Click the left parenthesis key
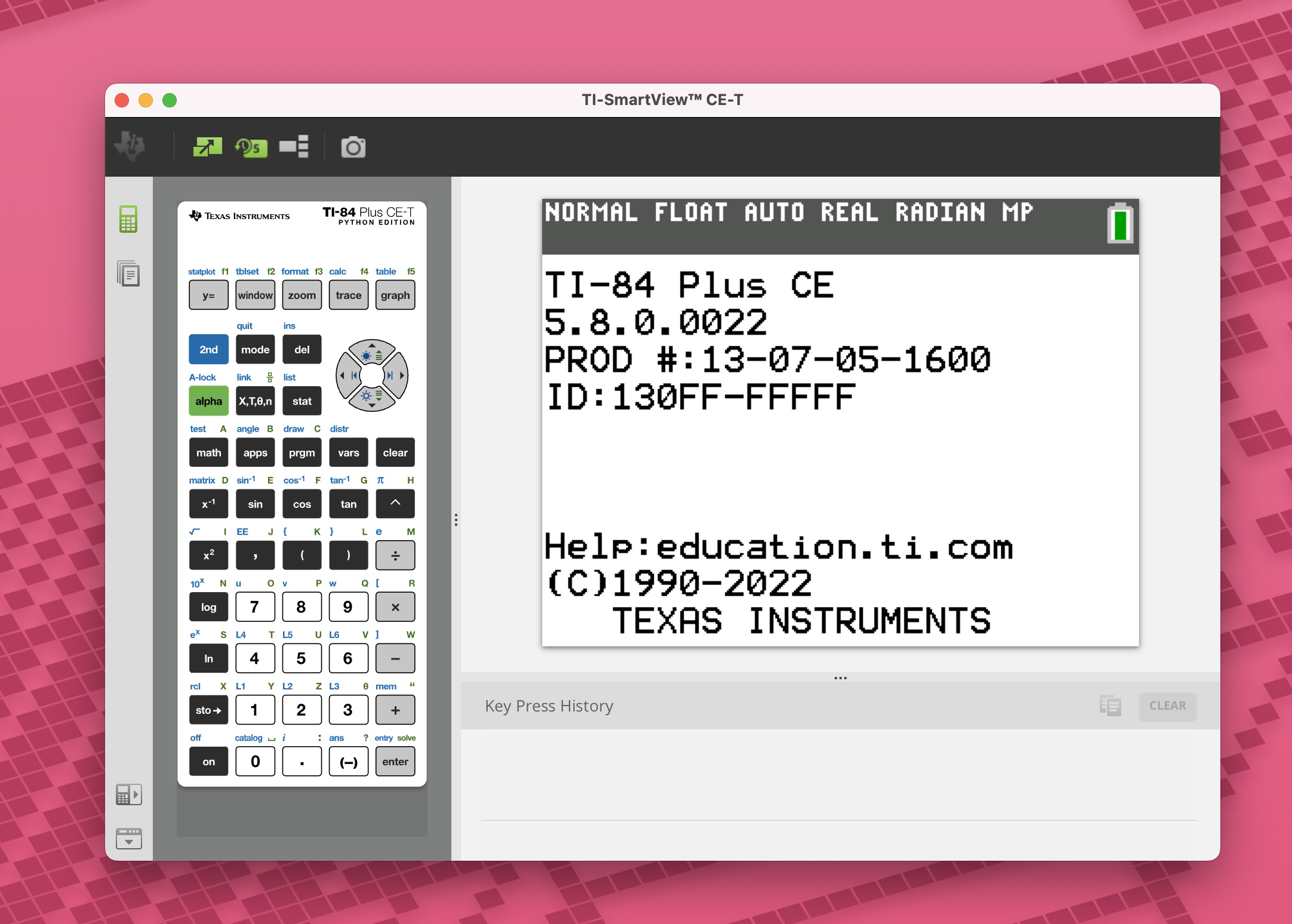Viewport: 1292px width, 924px height. (x=302, y=555)
